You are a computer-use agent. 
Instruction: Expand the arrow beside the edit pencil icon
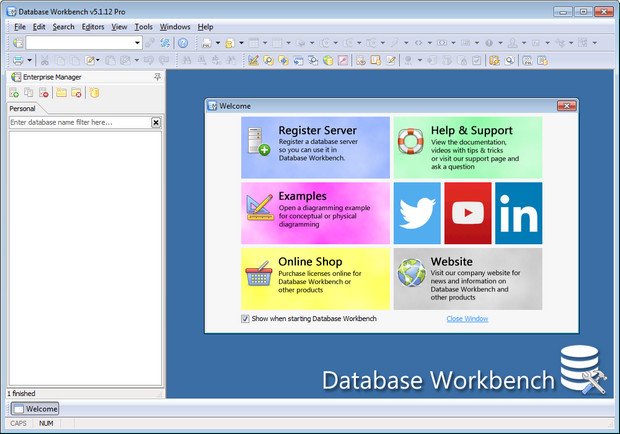98,60
